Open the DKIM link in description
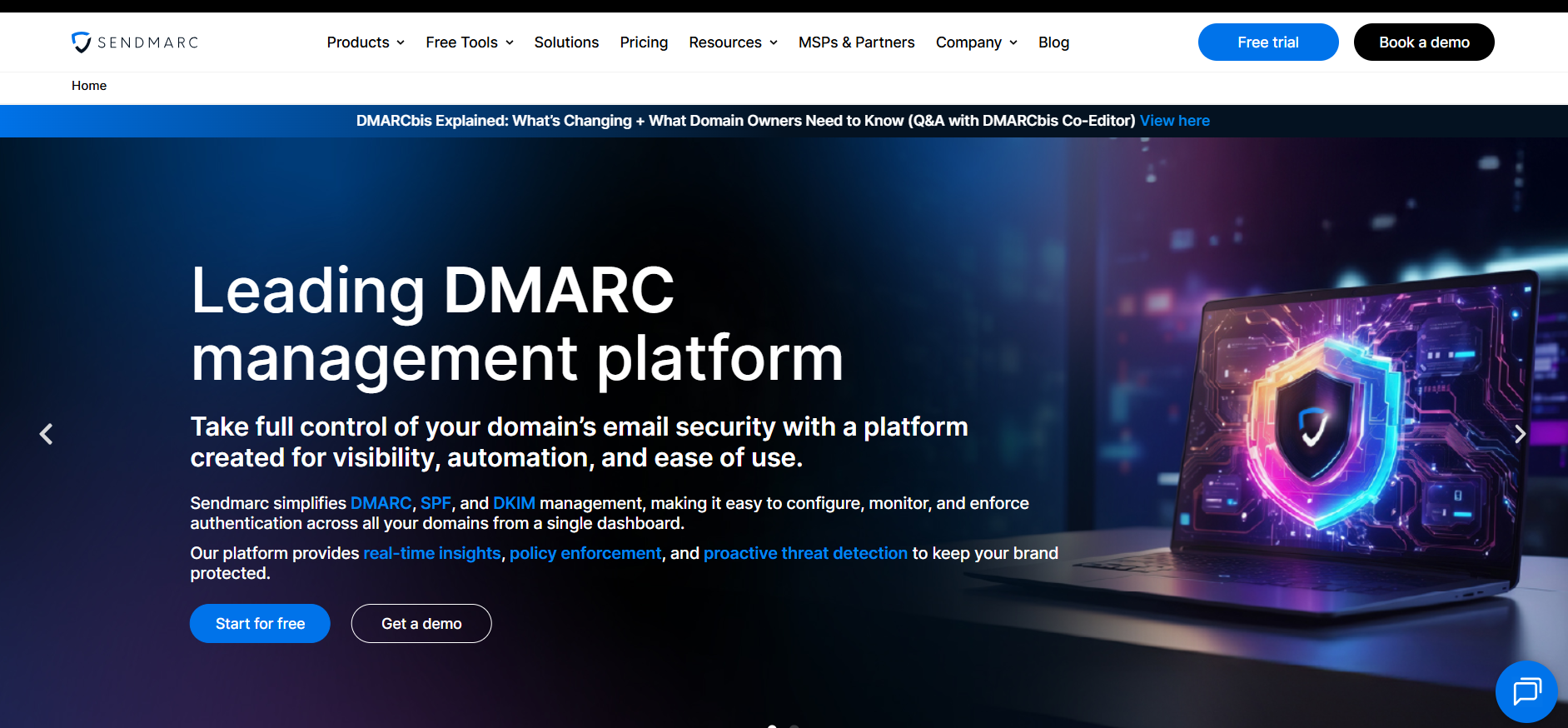This screenshot has width=1568, height=728. point(514,503)
